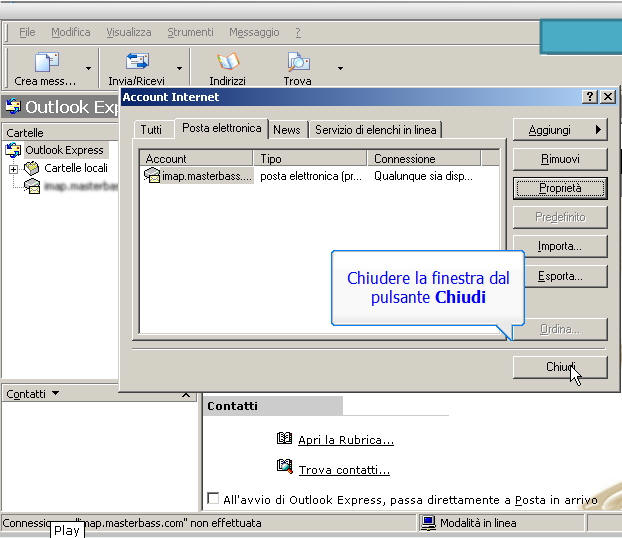
Task: Switch to the Posta elettronica tab
Action: [x=221, y=128]
